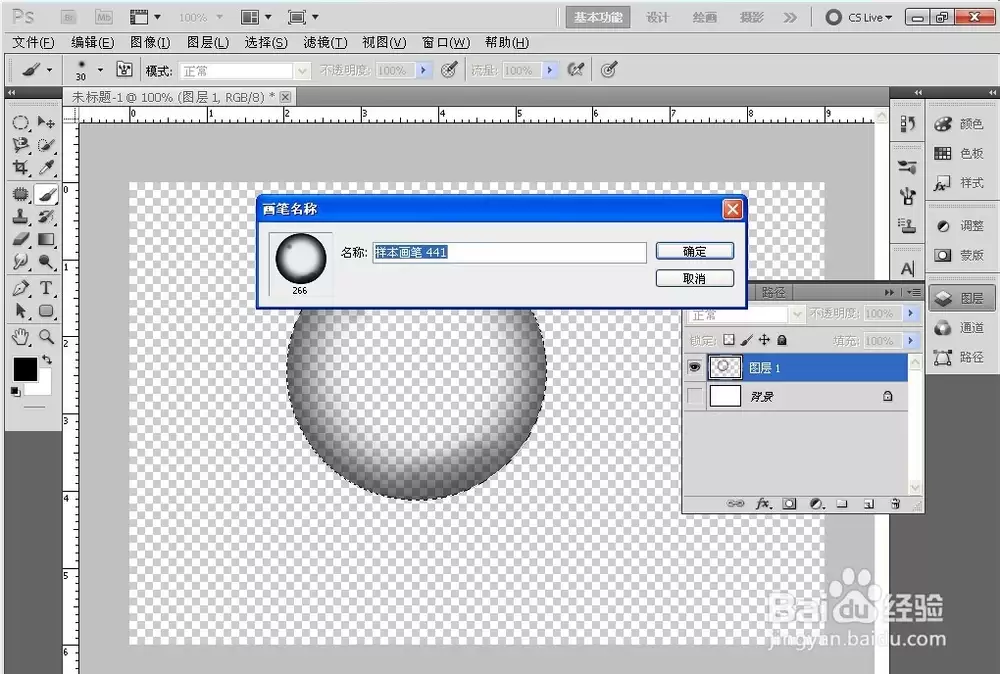Screen dimensions: 1000x674
Task: Enable airbrush mode in options bar
Action: coord(576,70)
